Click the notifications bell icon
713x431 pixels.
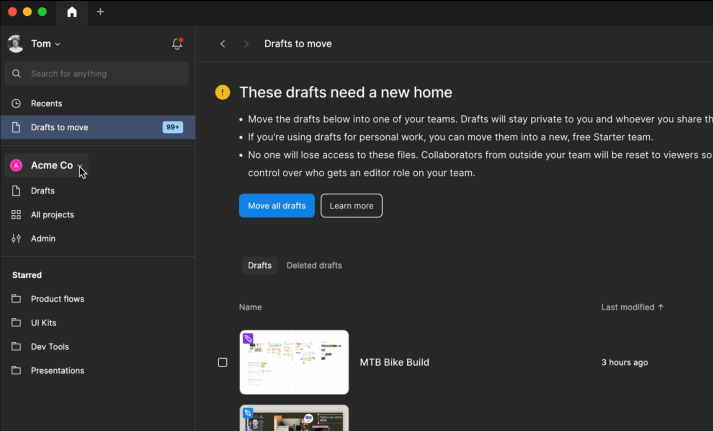pyautogui.click(x=177, y=44)
